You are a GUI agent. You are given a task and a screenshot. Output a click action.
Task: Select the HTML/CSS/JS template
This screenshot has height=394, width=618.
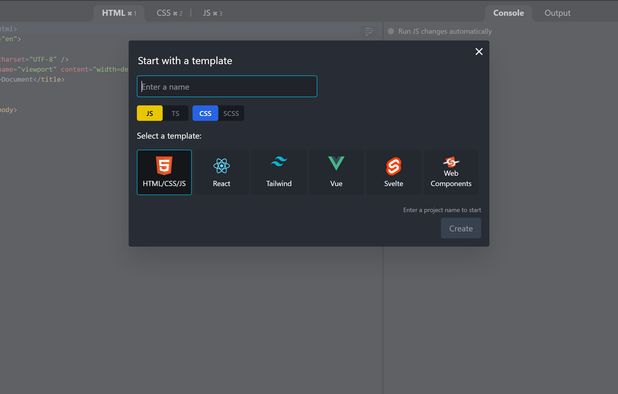(164, 172)
